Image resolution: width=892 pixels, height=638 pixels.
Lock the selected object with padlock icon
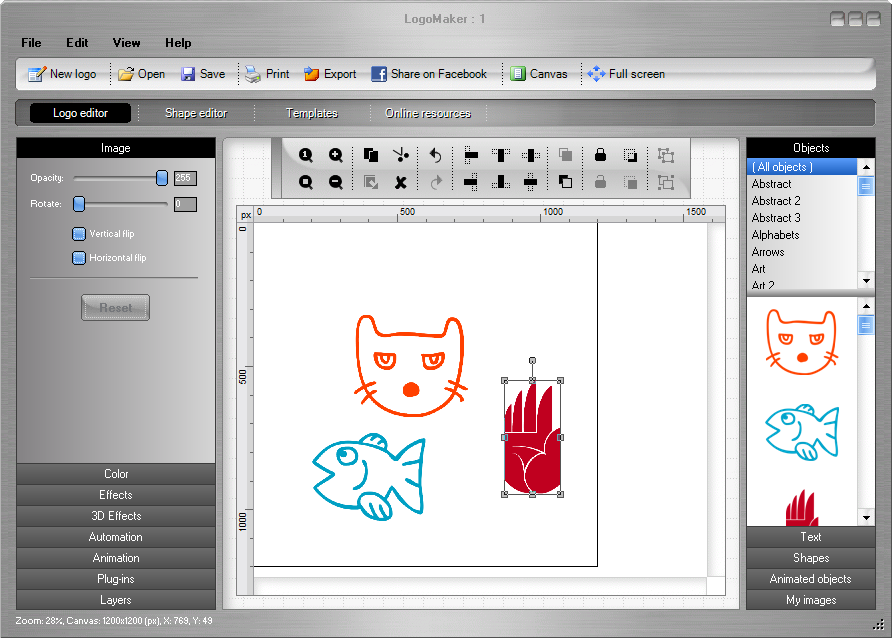(x=600, y=155)
